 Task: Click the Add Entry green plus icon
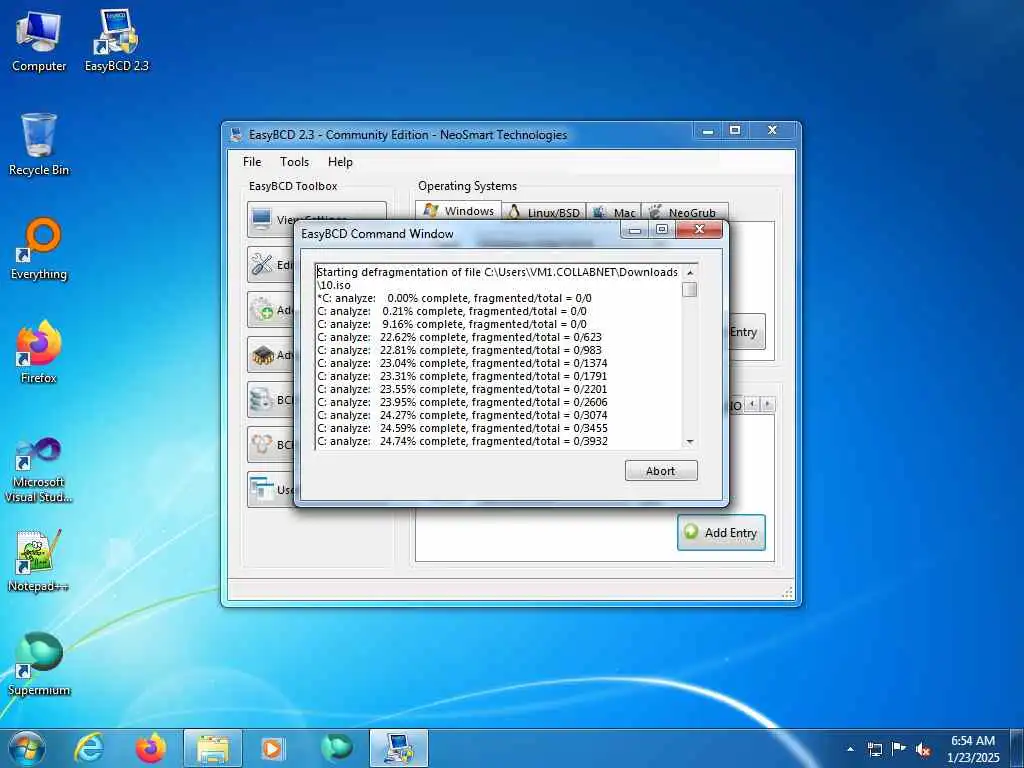point(691,532)
